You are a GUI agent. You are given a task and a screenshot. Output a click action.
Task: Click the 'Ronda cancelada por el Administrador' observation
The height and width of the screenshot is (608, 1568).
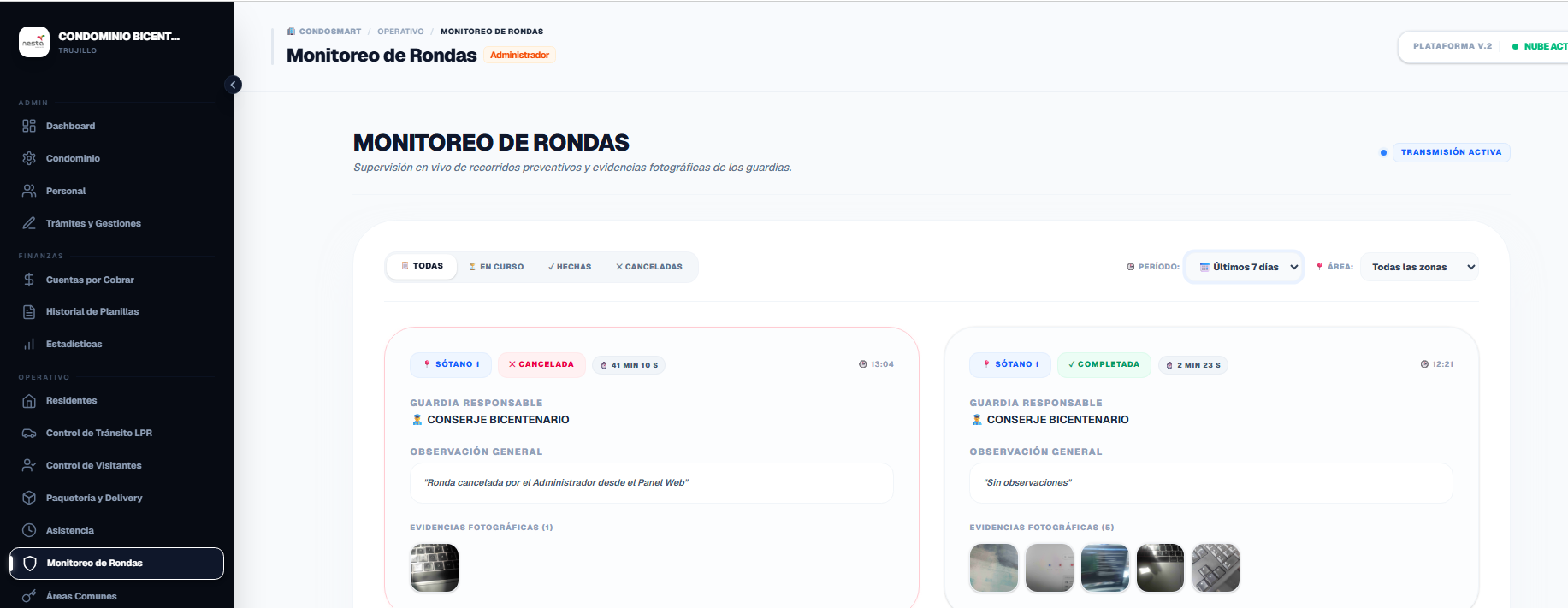652,483
